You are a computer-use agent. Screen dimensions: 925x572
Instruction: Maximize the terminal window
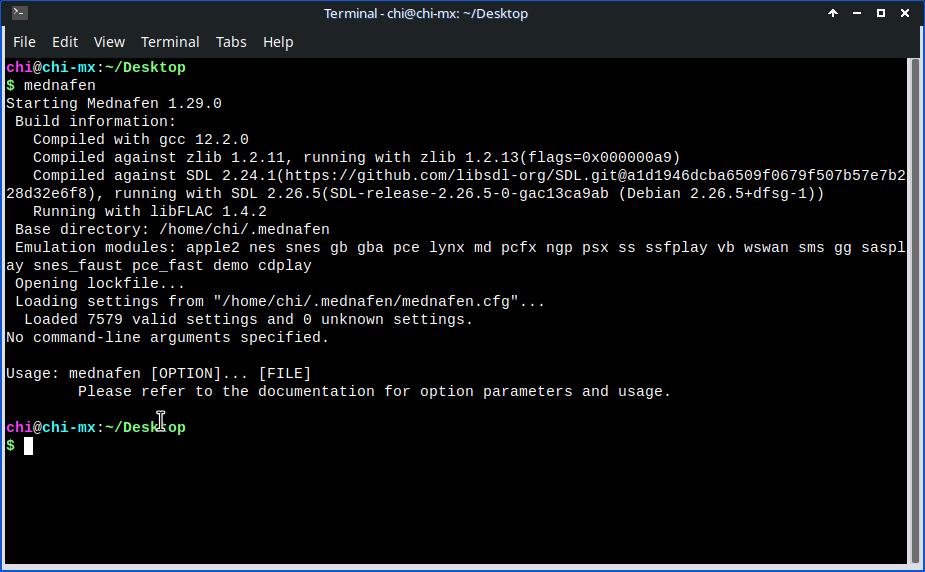pyautogui.click(x=881, y=13)
